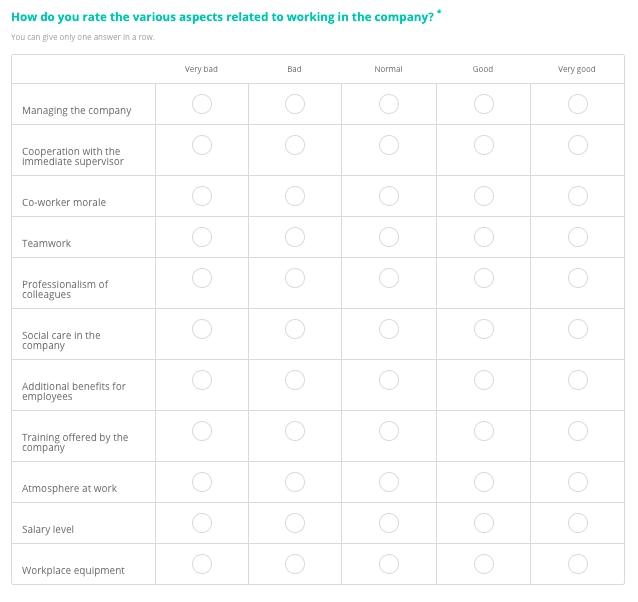638x602 pixels.
Task: Choose Good for Additional benefits for employees
Action: point(484,380)
